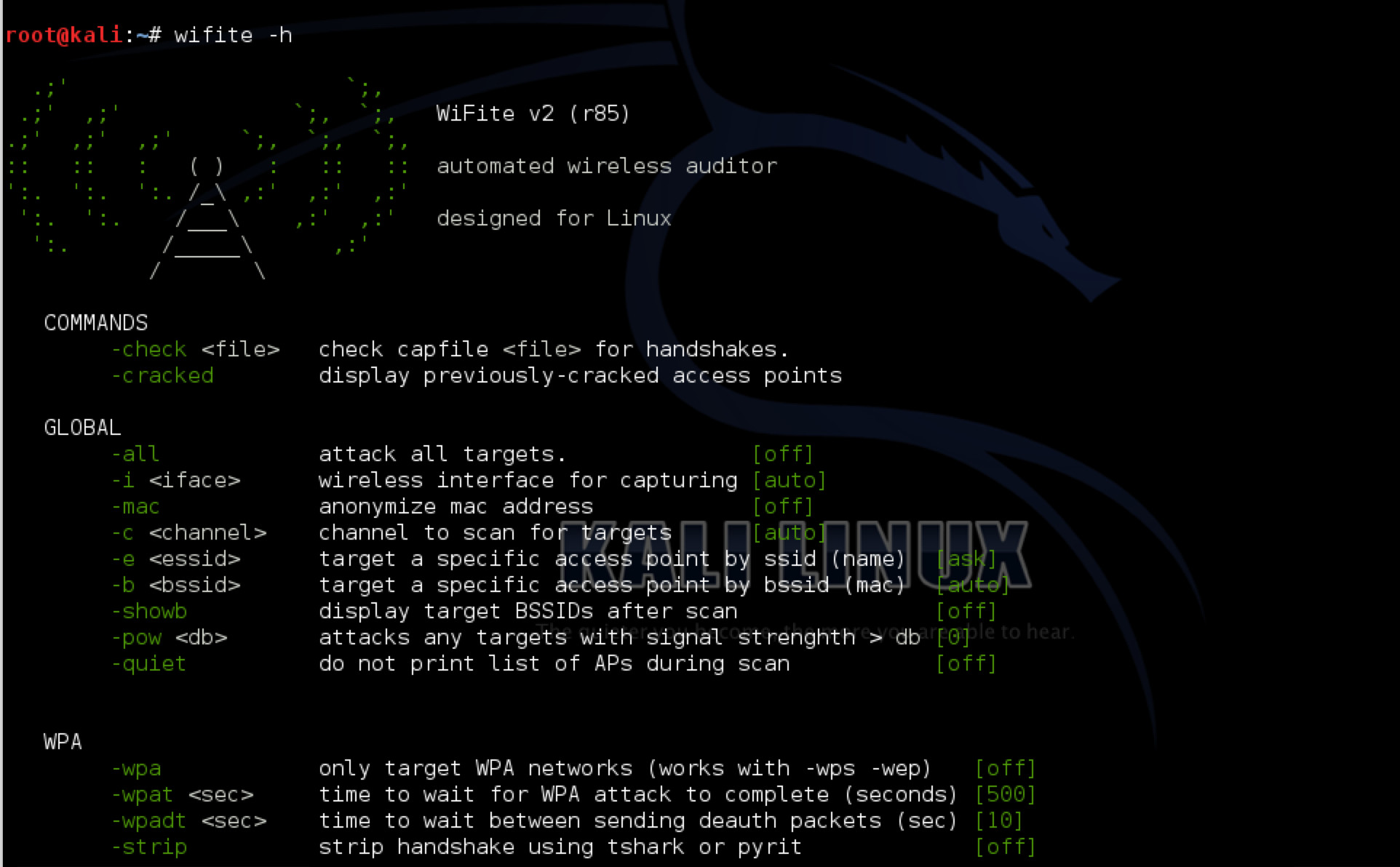Click the WiFite antenna ASCII art logo
This screenshot has width=1400, height=867.
[207, 179]
